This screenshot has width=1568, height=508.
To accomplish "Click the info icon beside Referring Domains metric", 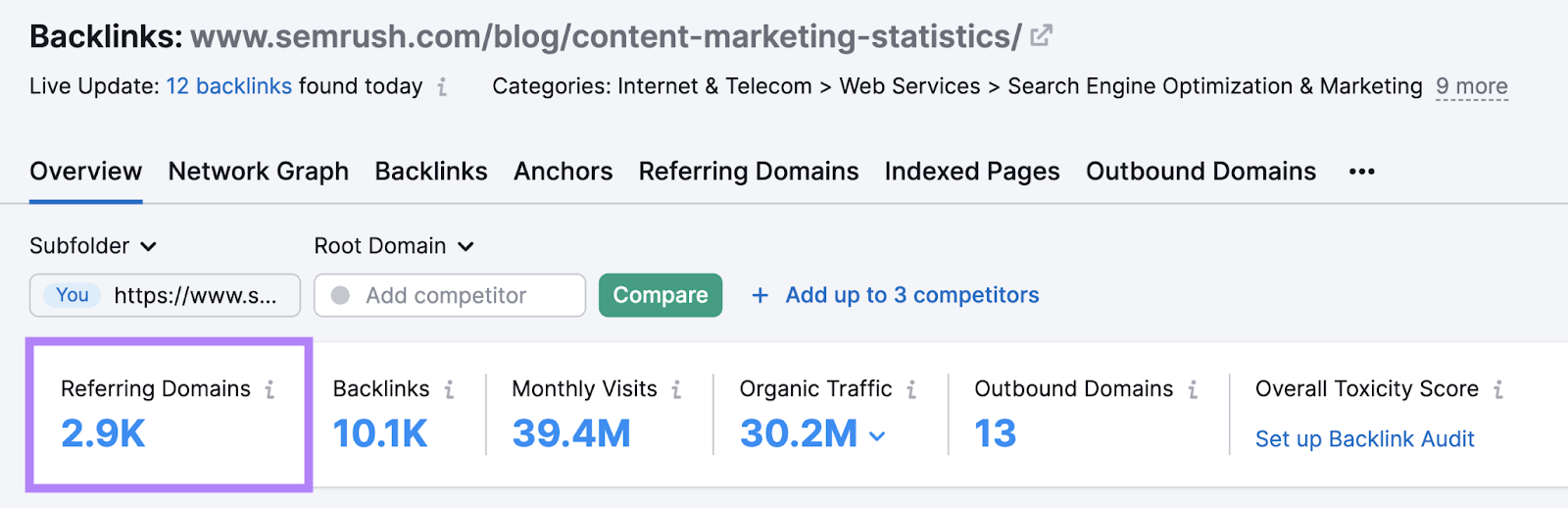I will 269,390.
